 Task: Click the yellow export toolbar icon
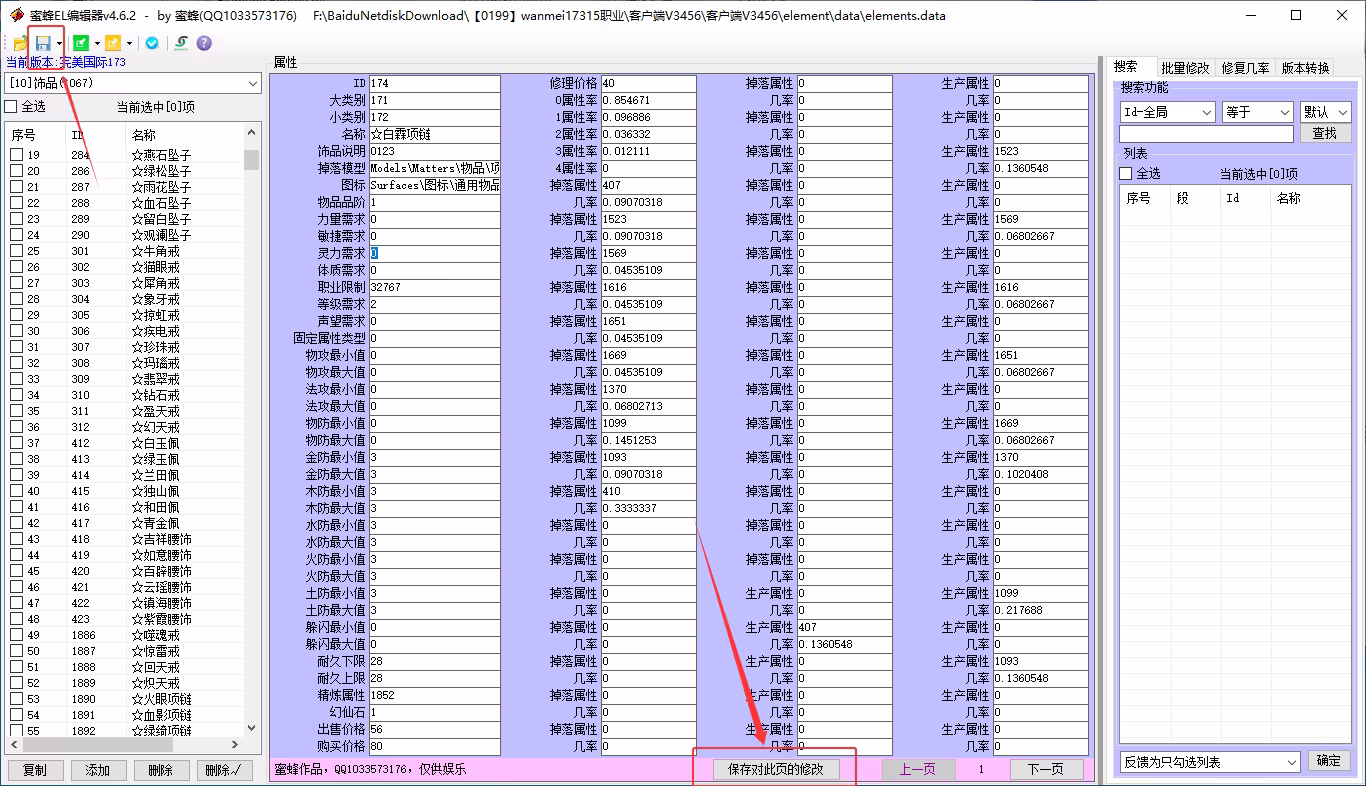tap(113, 43)
